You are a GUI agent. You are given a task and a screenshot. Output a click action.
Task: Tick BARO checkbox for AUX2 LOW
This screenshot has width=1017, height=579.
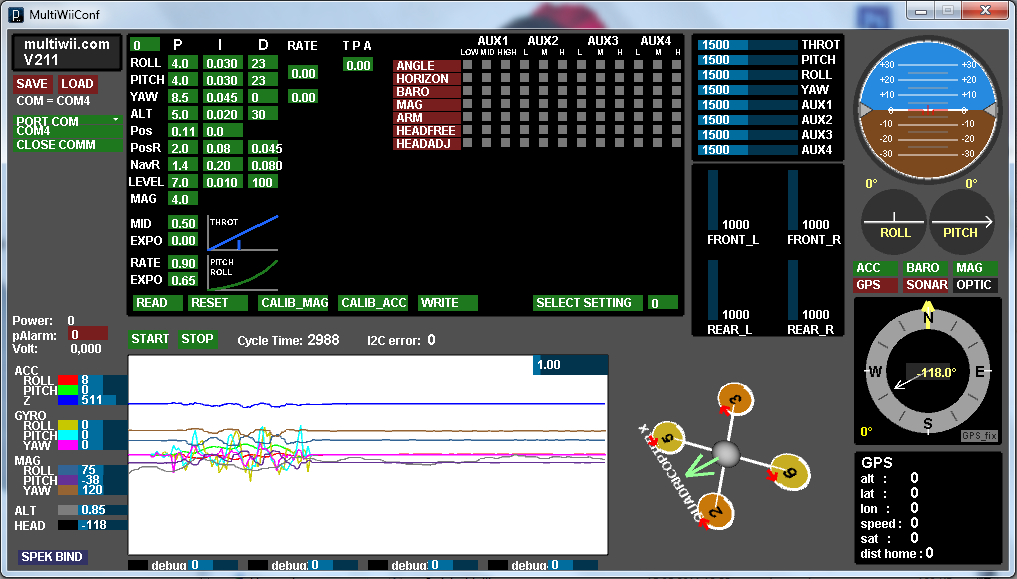click(x=525, y=92)
